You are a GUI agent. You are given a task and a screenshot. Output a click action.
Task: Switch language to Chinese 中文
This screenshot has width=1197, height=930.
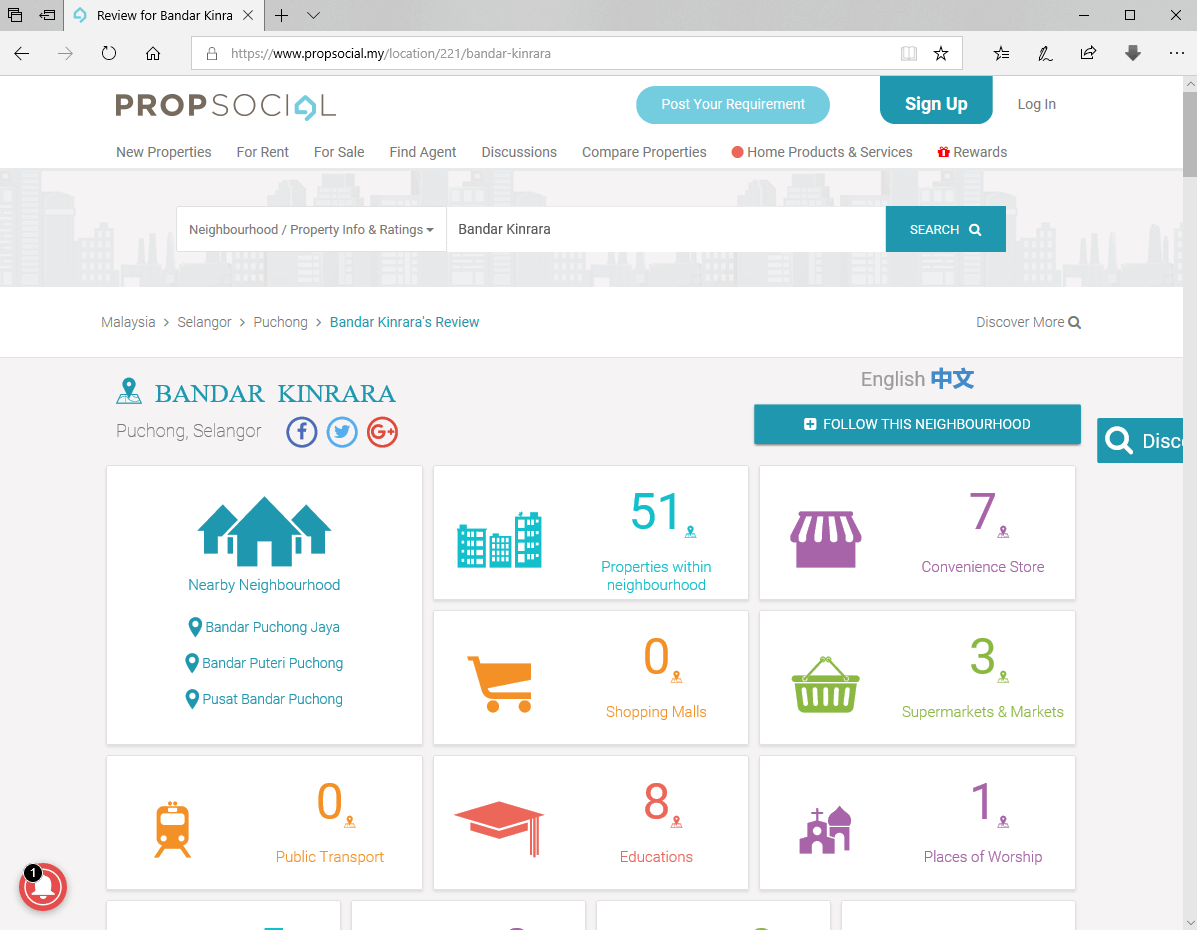pyautogui.click(x=952, y=379)
